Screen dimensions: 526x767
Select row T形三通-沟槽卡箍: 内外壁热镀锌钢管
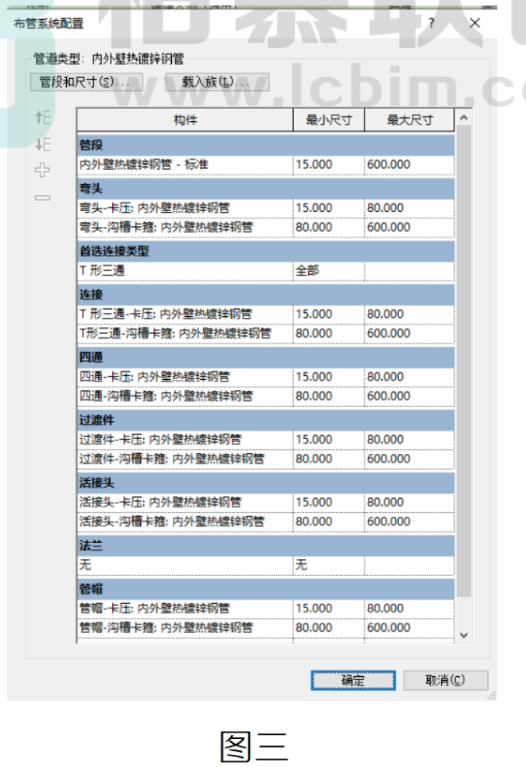(266, 334)
